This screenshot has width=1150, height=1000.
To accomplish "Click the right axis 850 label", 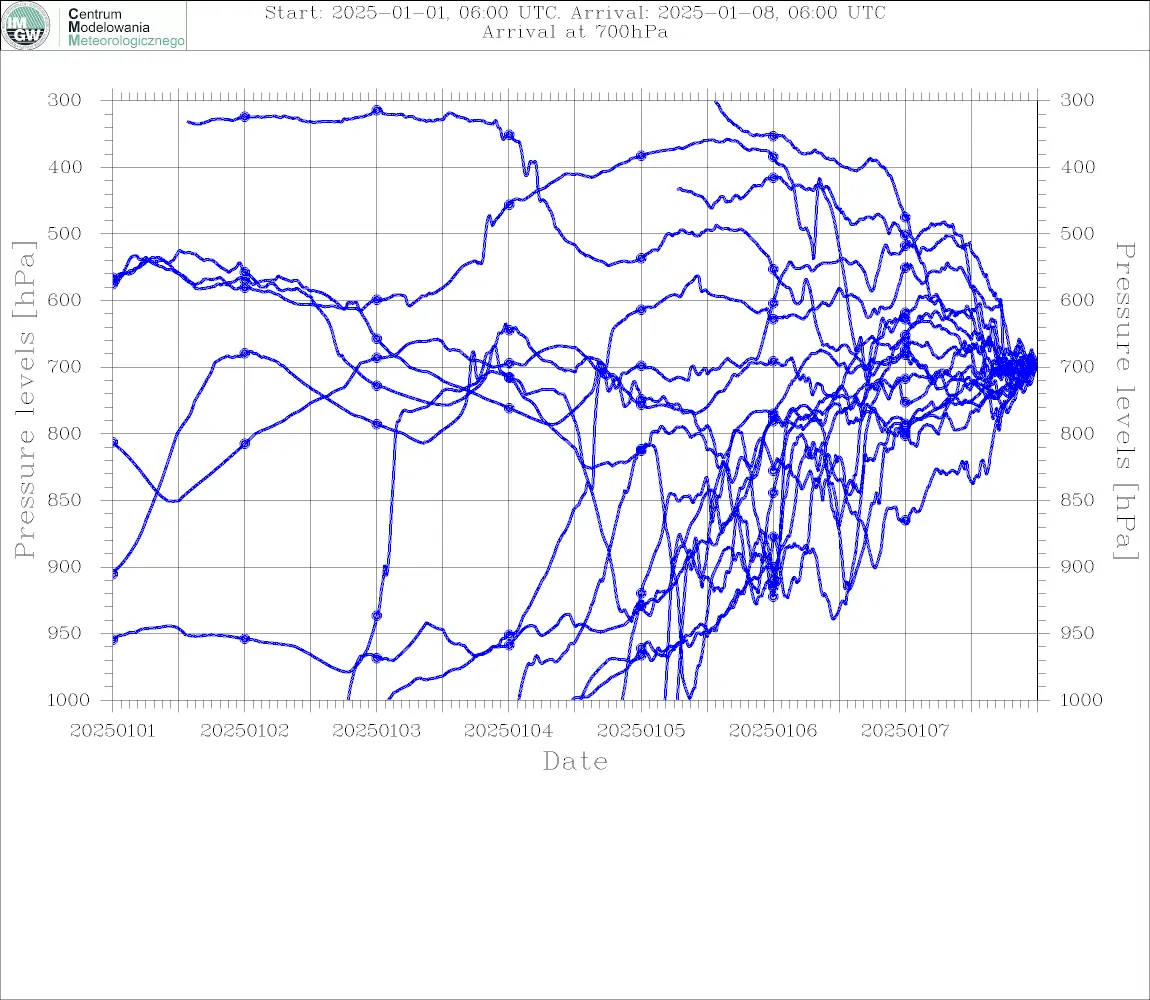I will coord(1077,500).
